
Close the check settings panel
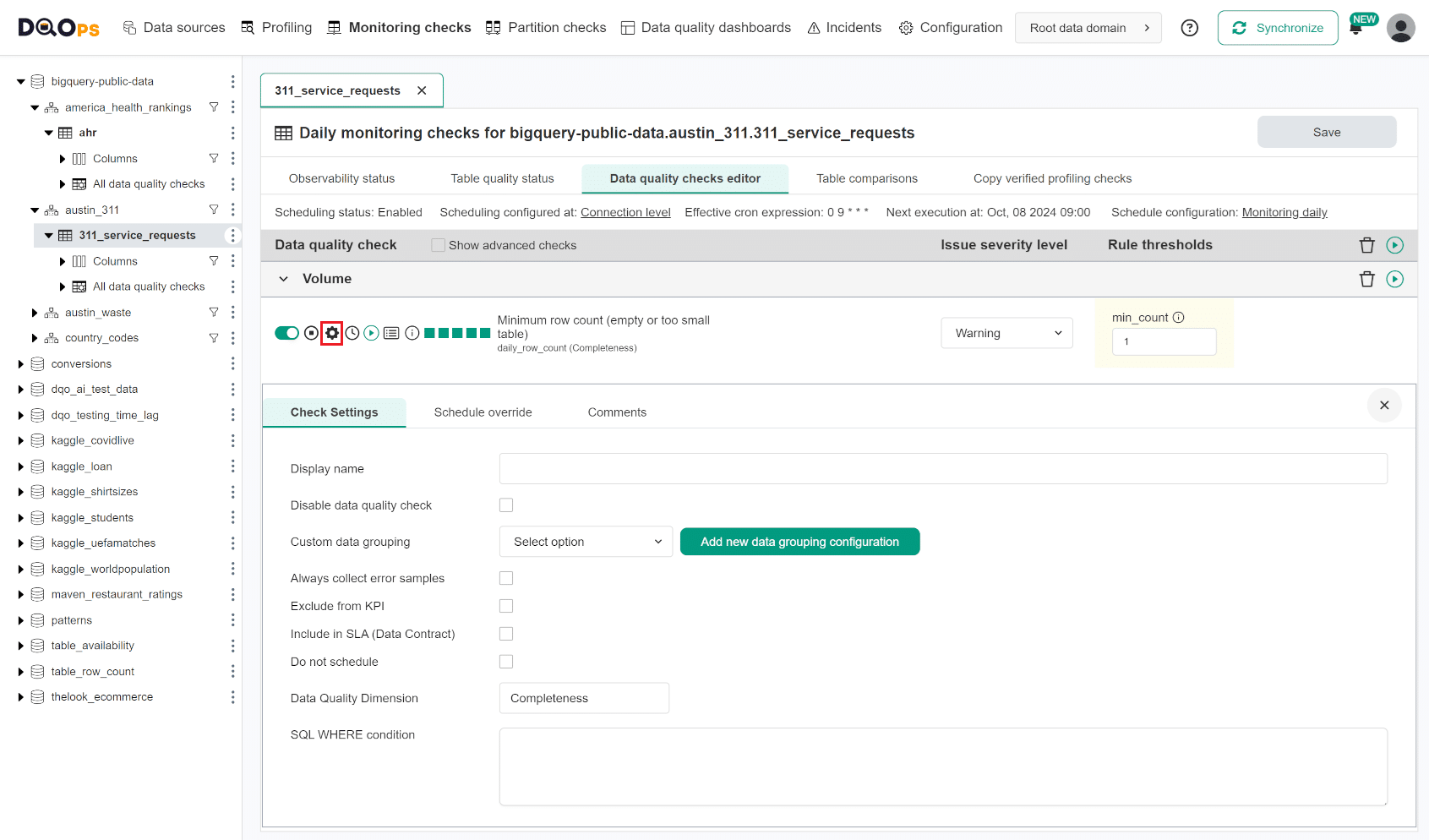[1384, 406]
